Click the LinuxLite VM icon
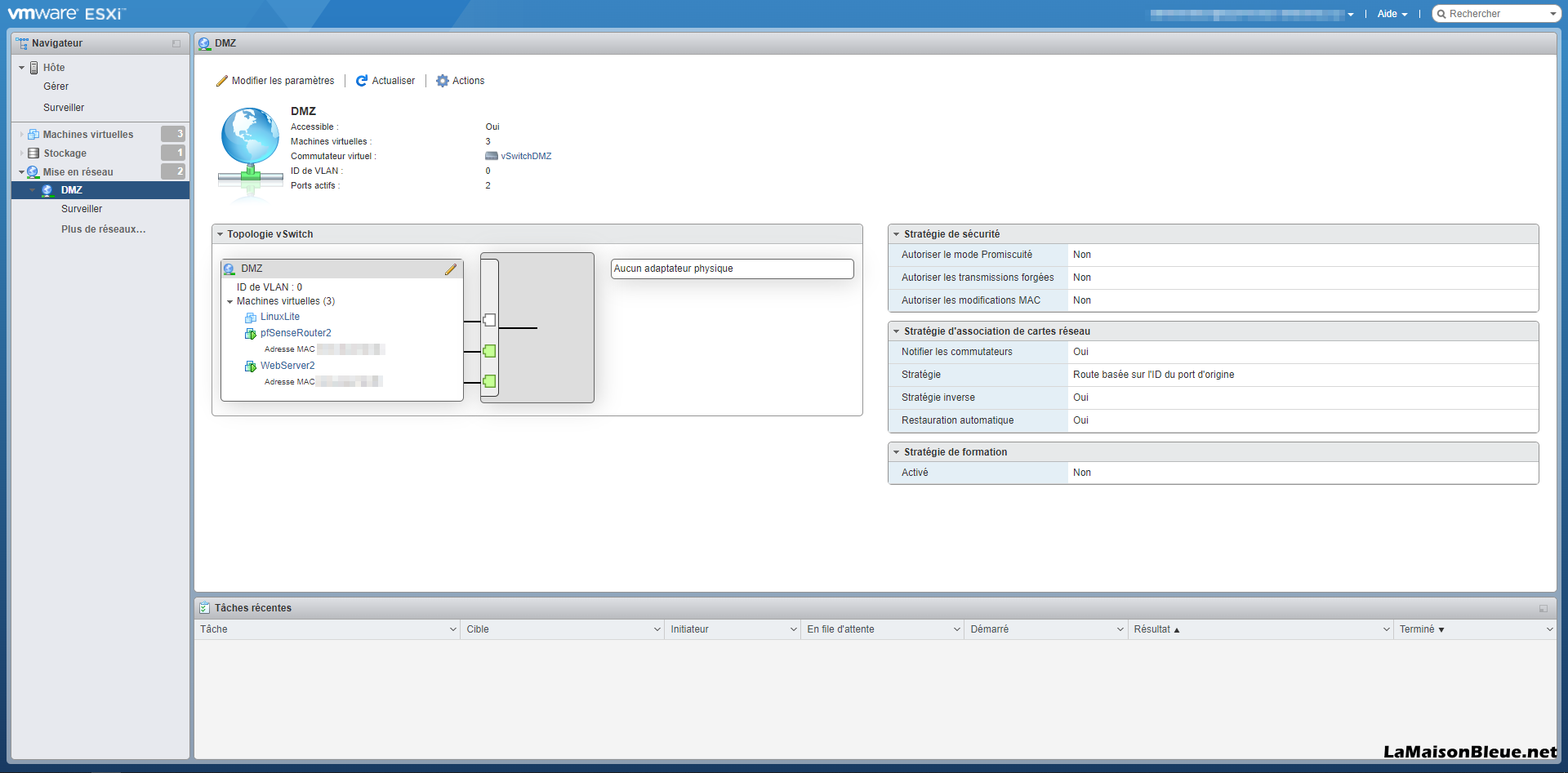 click(x=251, y=318)
